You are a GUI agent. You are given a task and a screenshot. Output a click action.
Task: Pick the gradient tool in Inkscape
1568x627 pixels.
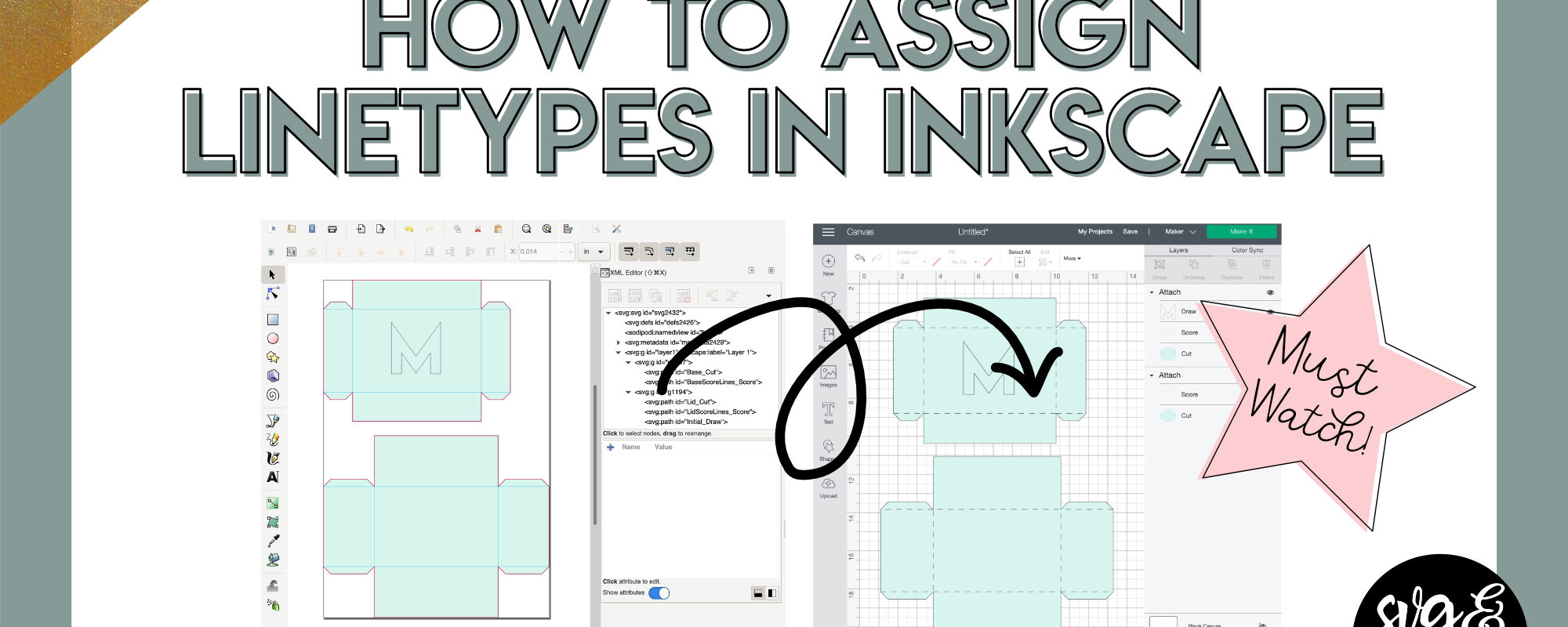[273, 503]
